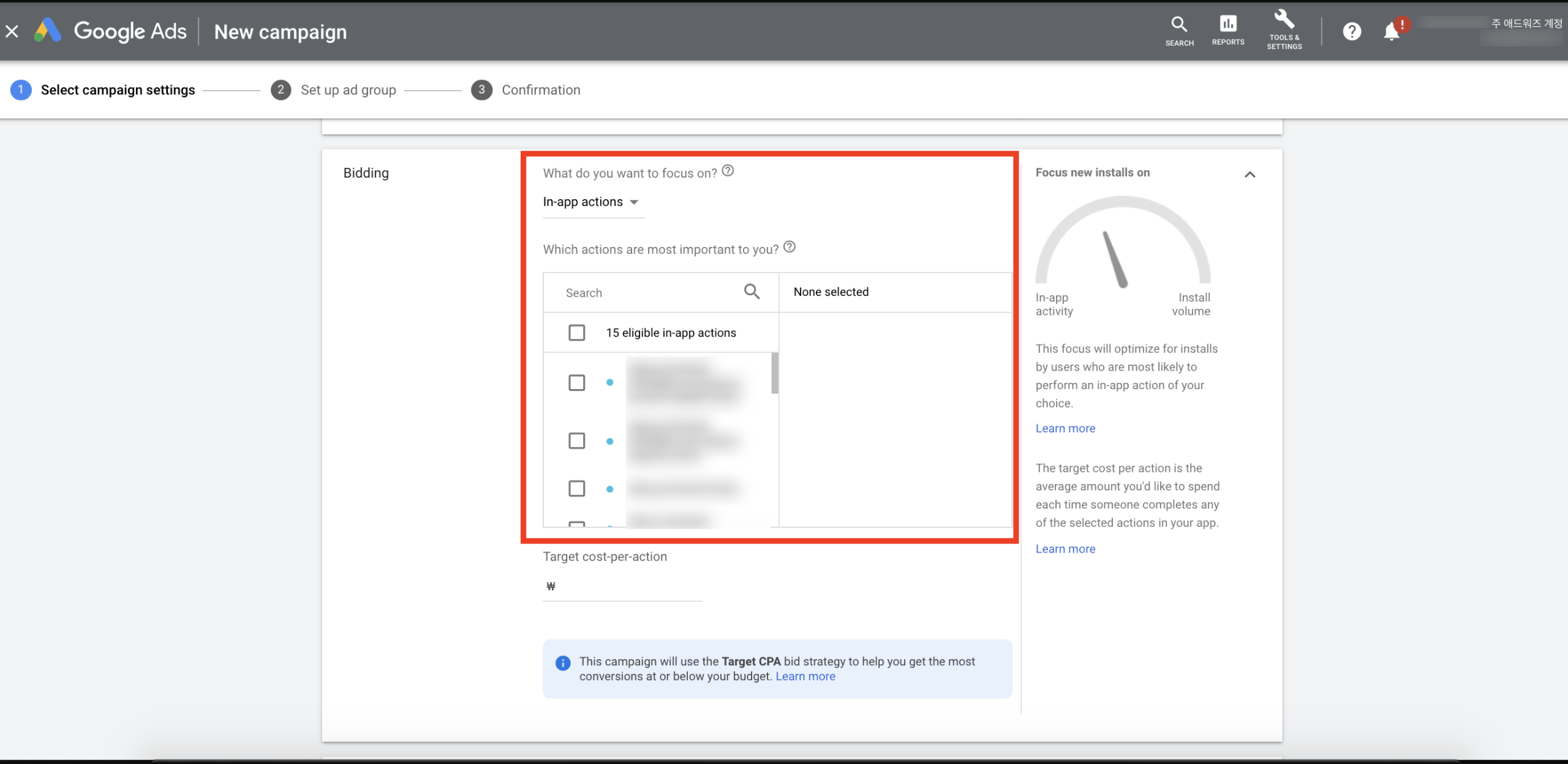The height and width of the screenshot is (764, 1568).
Task: Tick the second in-app action checkbox
Action: point(576,441)
